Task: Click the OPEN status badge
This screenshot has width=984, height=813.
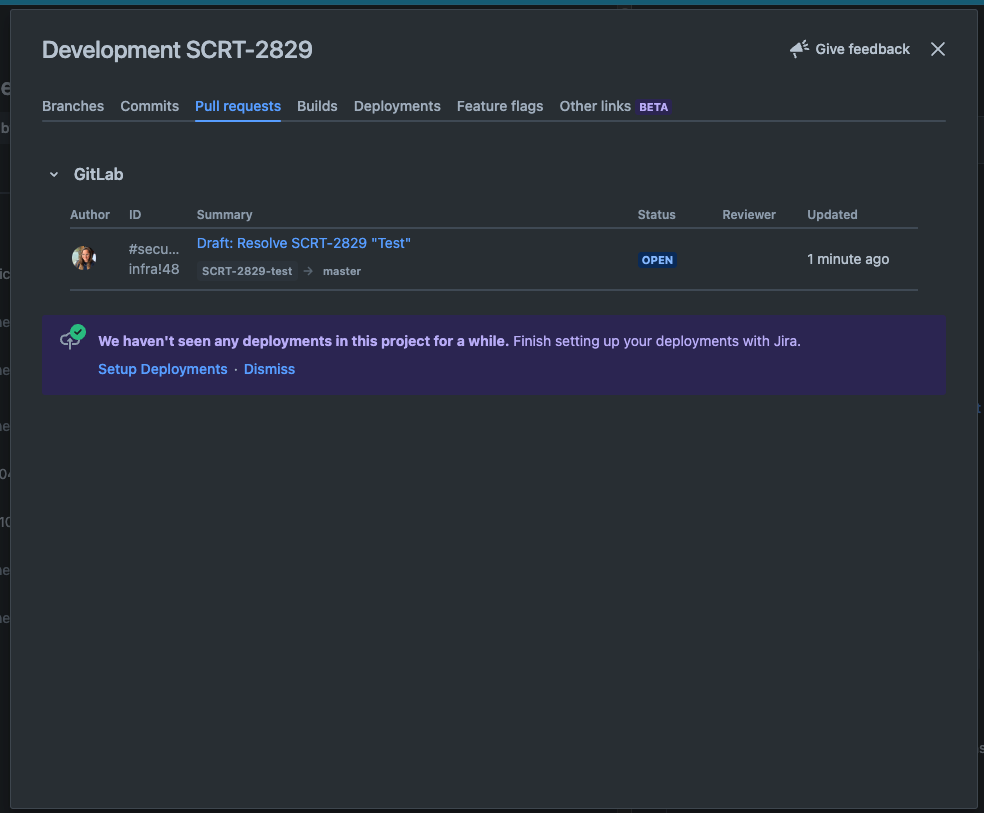Action: [657, 260]
